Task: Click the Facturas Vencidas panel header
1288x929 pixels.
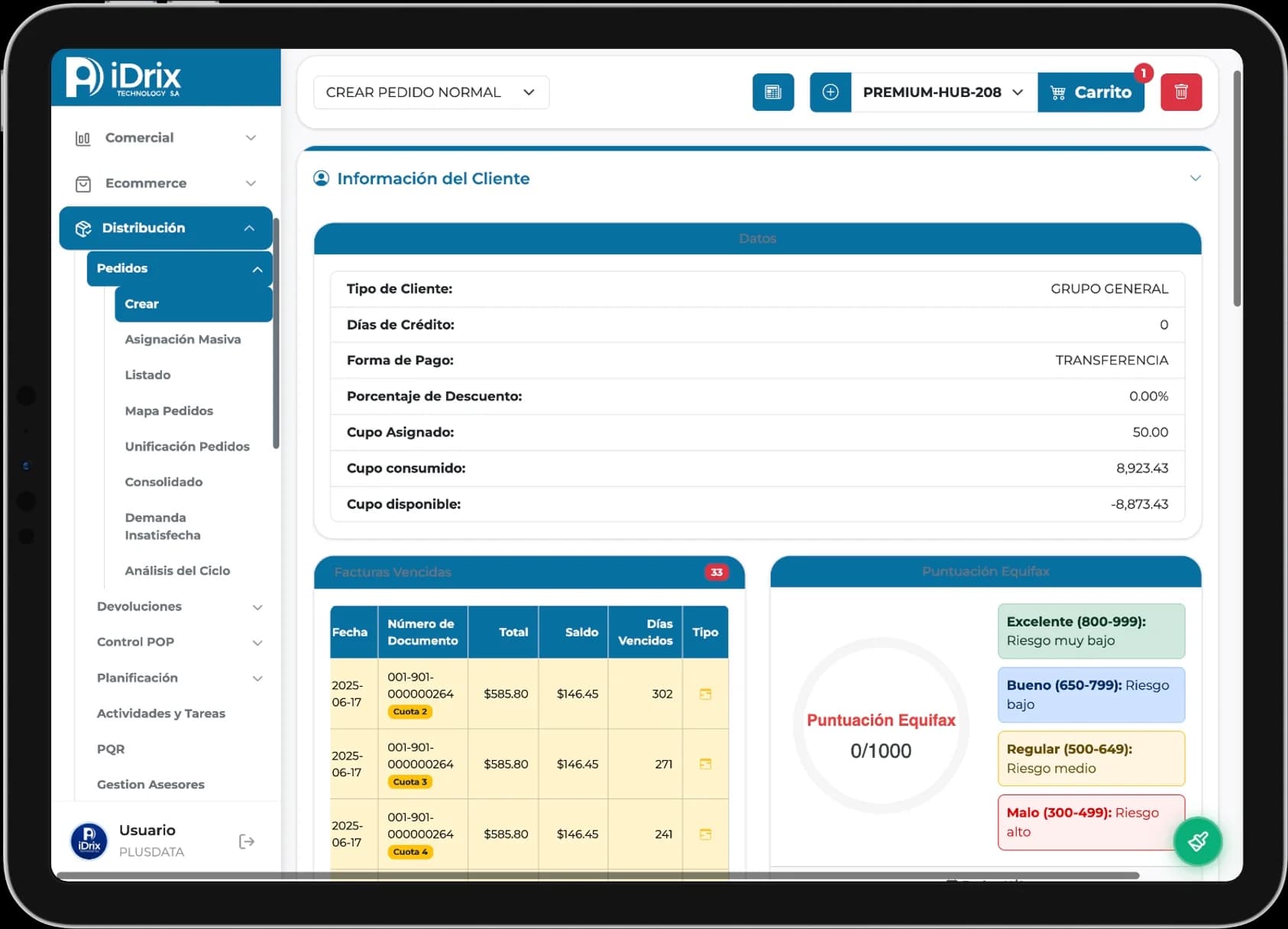Action: (x=529, y=572)
